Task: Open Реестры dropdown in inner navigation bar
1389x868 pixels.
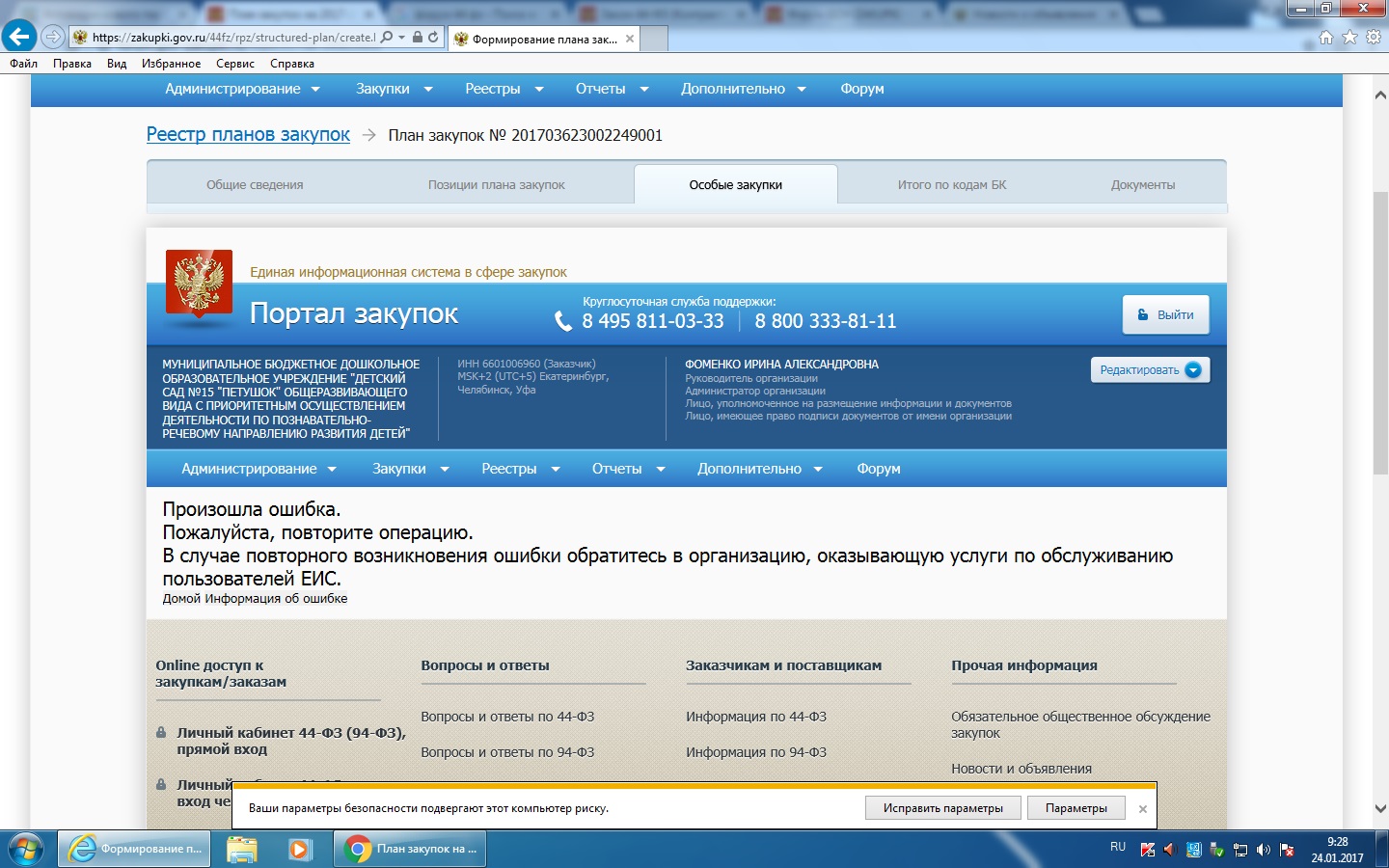Action: pyautogui.click(x=520, y=469)
